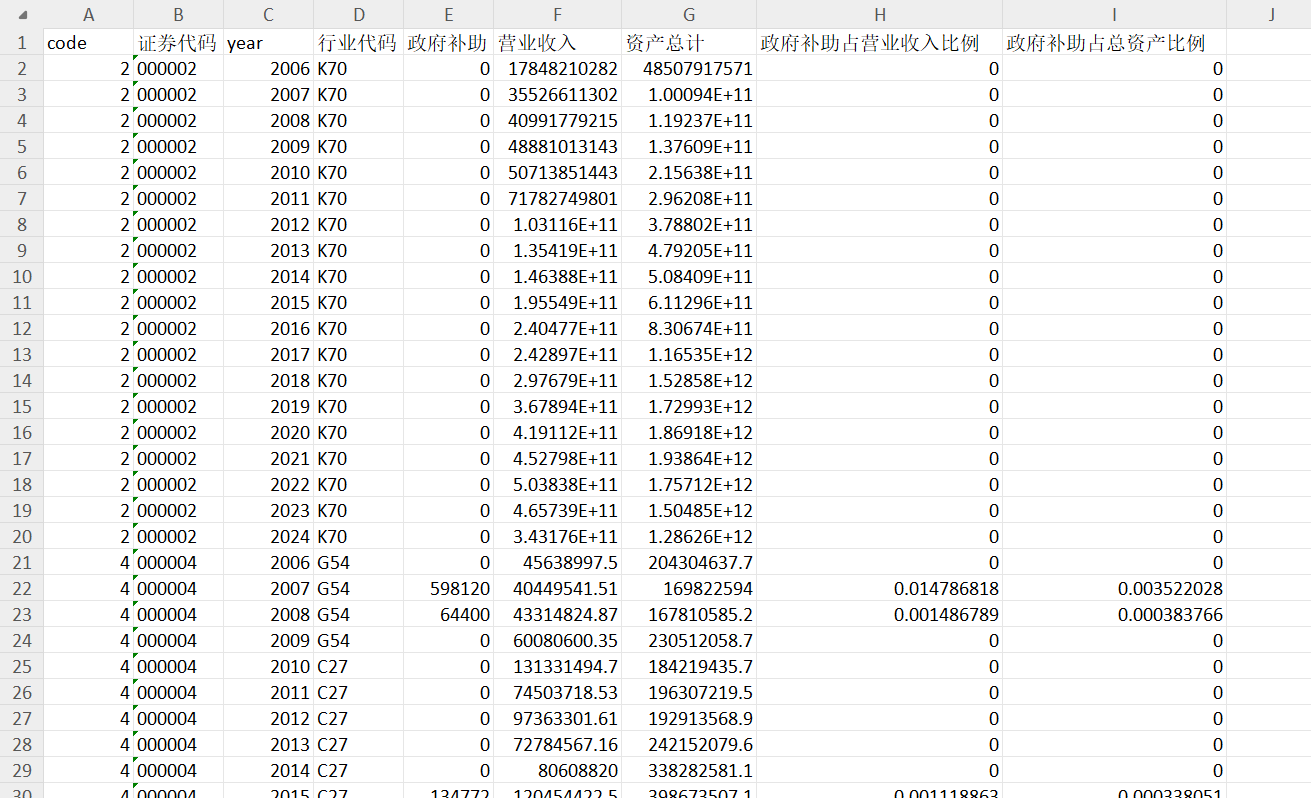Image resolution: width=1311 pixels, height=798 pixels.
Task: Click cell with value 0.014786818
Action: [880, 589]
